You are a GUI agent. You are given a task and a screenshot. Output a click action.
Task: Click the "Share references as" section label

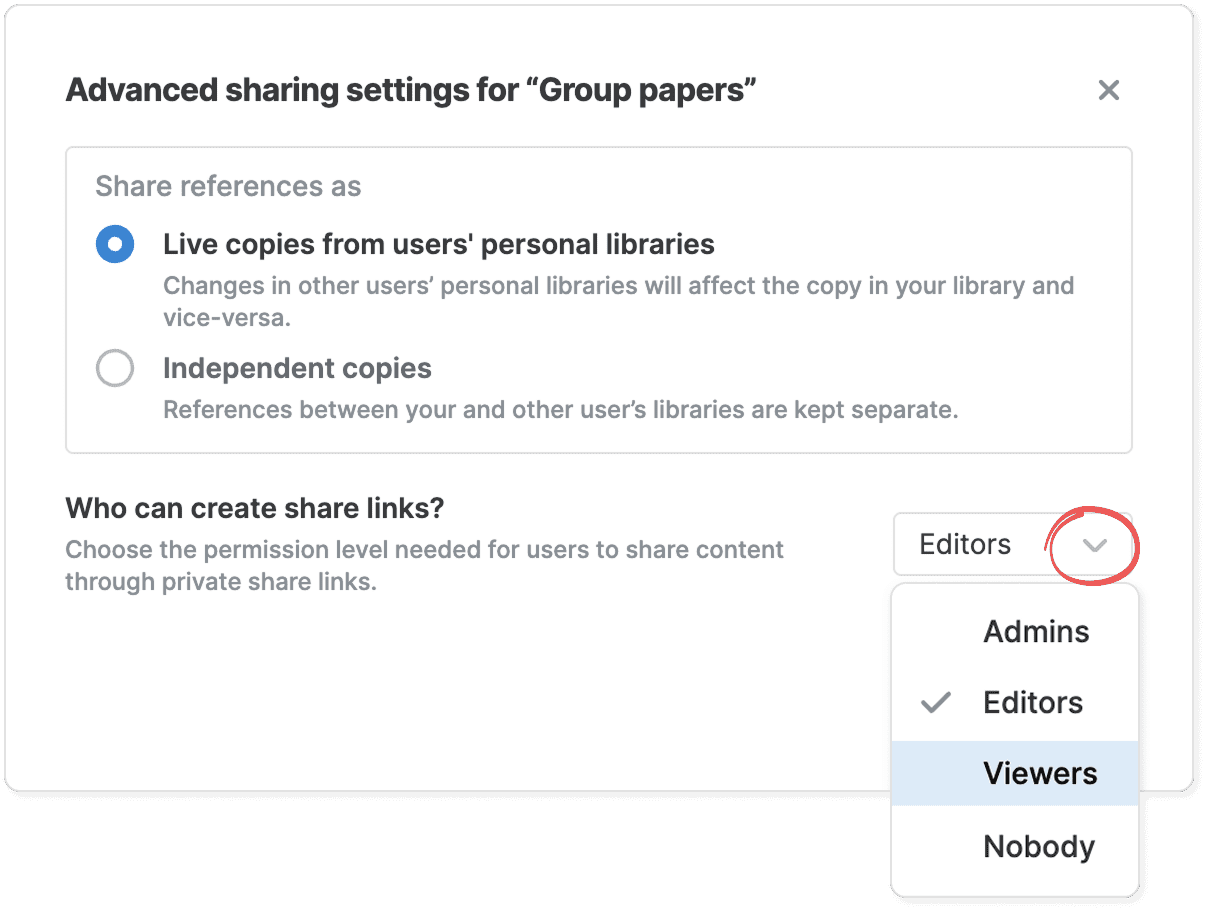point(228,186)
